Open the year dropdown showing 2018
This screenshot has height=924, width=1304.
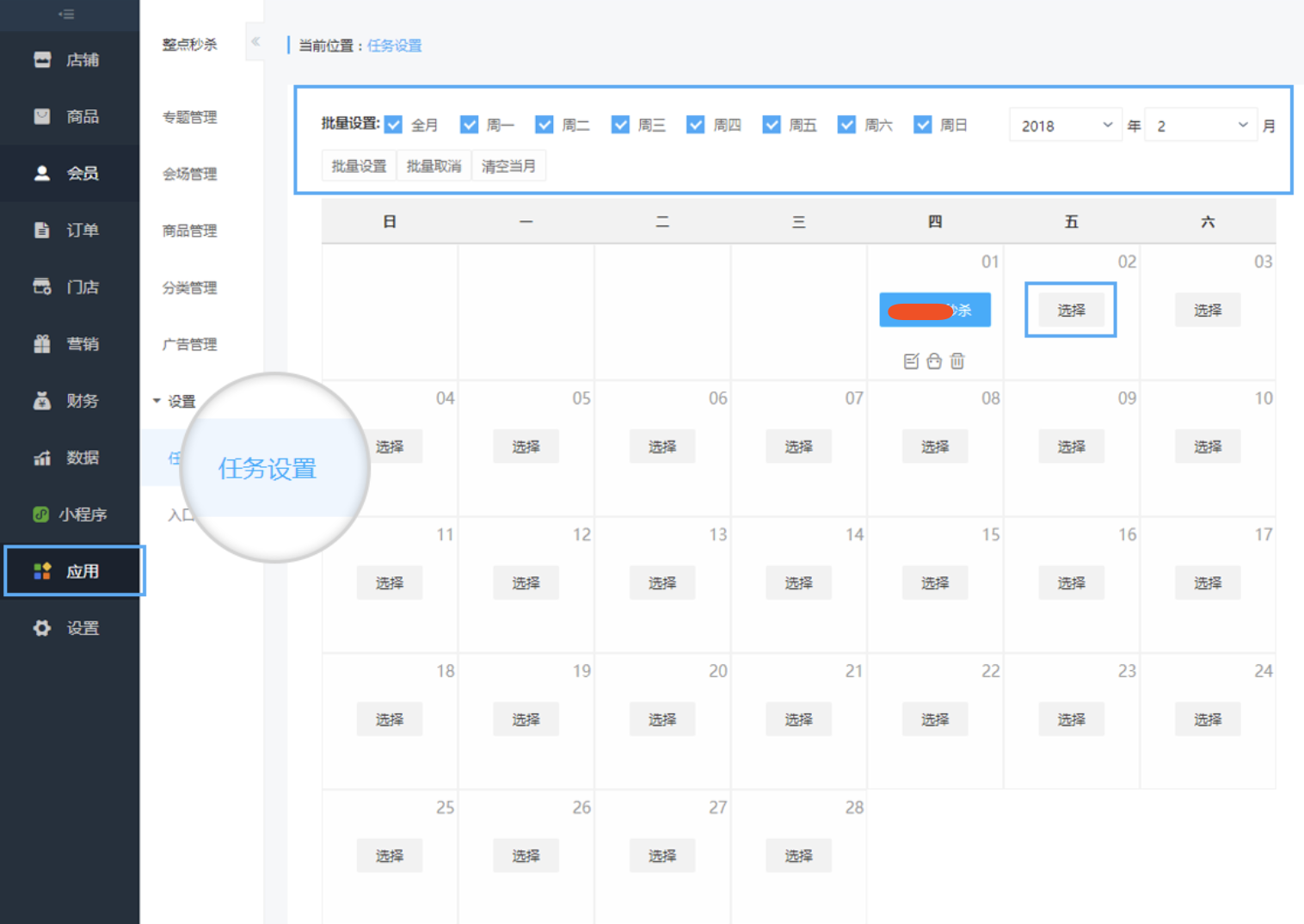click(1066, 126)
